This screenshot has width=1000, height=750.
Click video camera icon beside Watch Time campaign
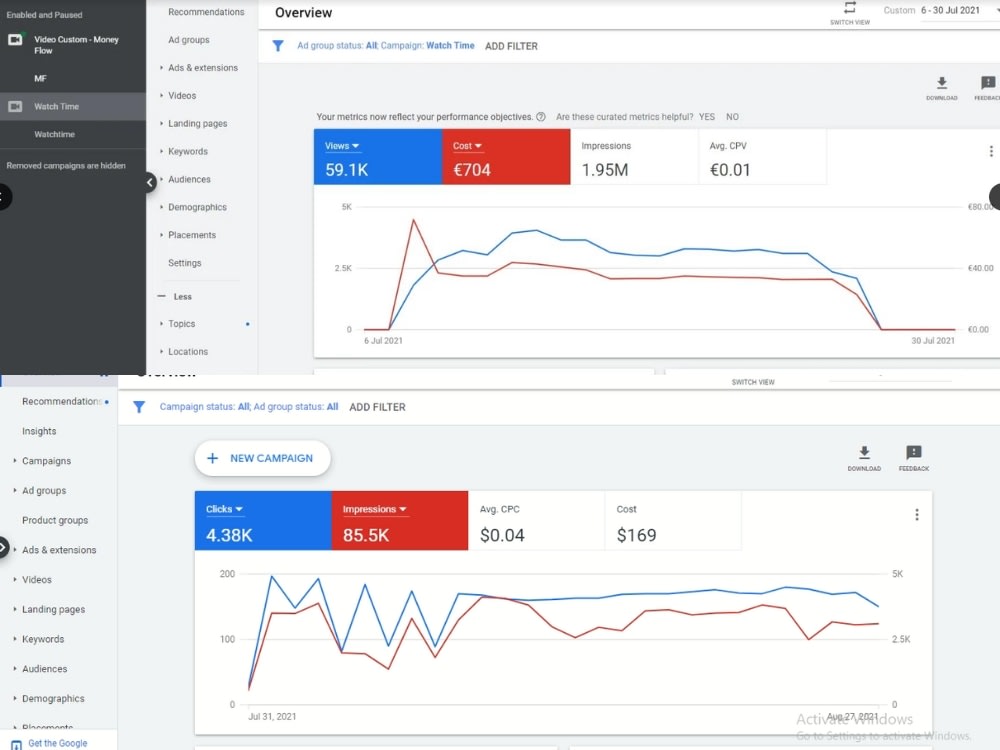coord(15,107)
